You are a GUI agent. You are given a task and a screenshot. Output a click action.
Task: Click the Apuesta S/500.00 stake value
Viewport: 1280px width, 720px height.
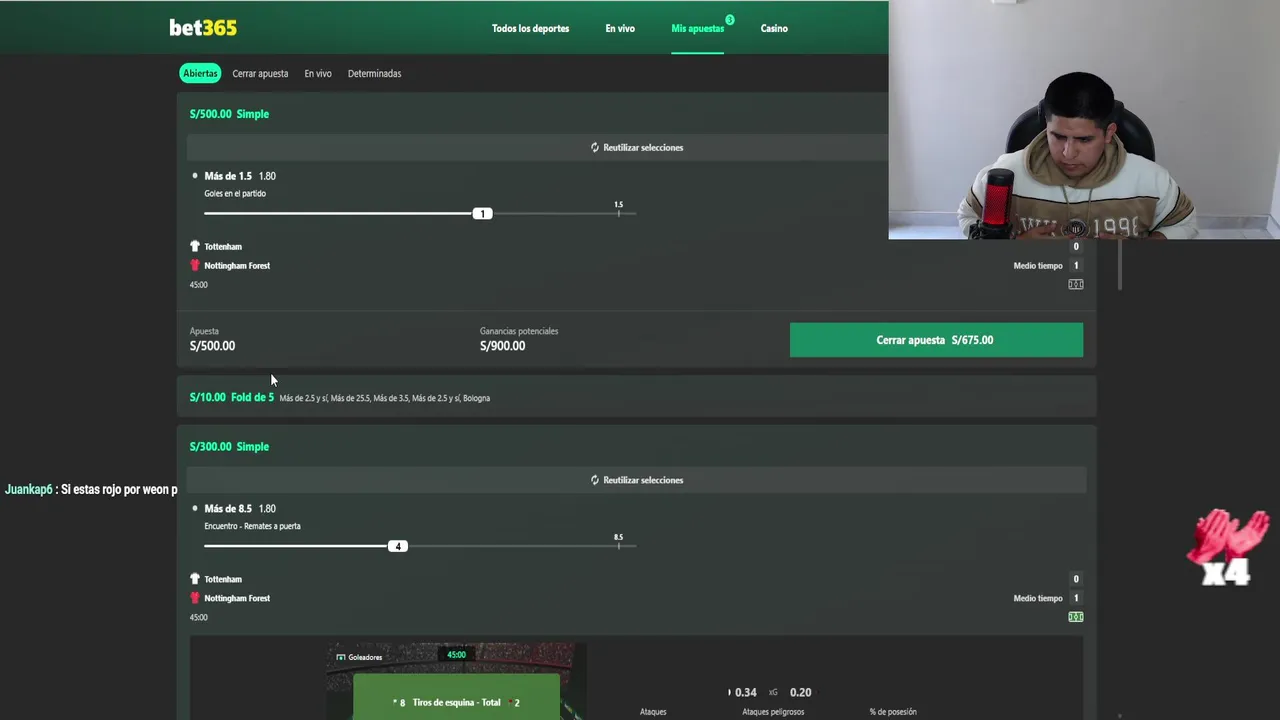pyautogui.click(x=212, y=346)
